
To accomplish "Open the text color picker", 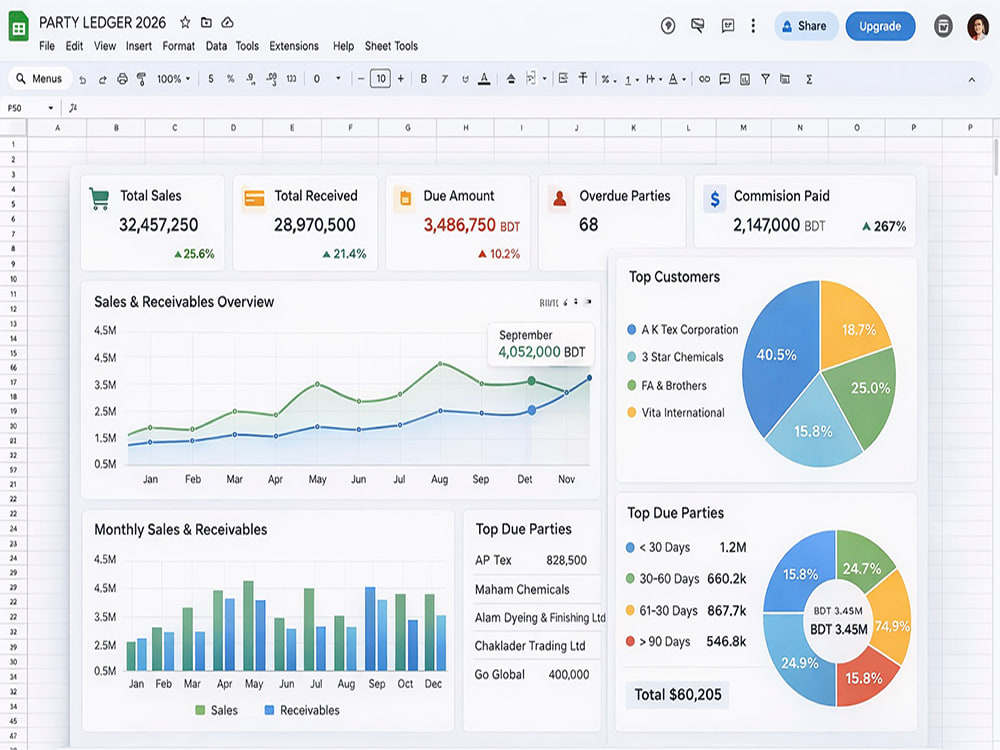I will [x=485, y=79].
